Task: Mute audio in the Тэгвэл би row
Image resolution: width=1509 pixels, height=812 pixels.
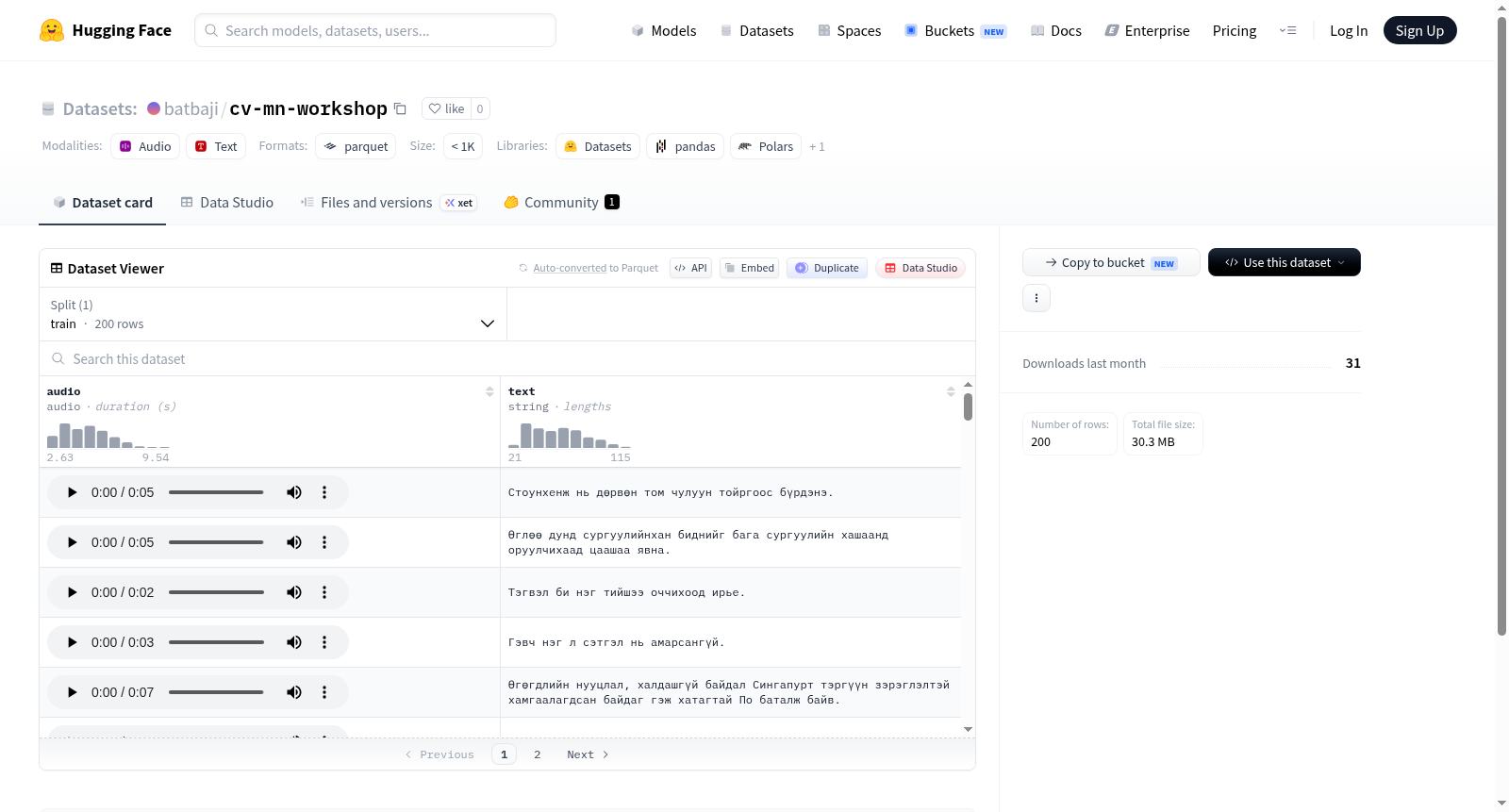Action: [x=294, y=592]
